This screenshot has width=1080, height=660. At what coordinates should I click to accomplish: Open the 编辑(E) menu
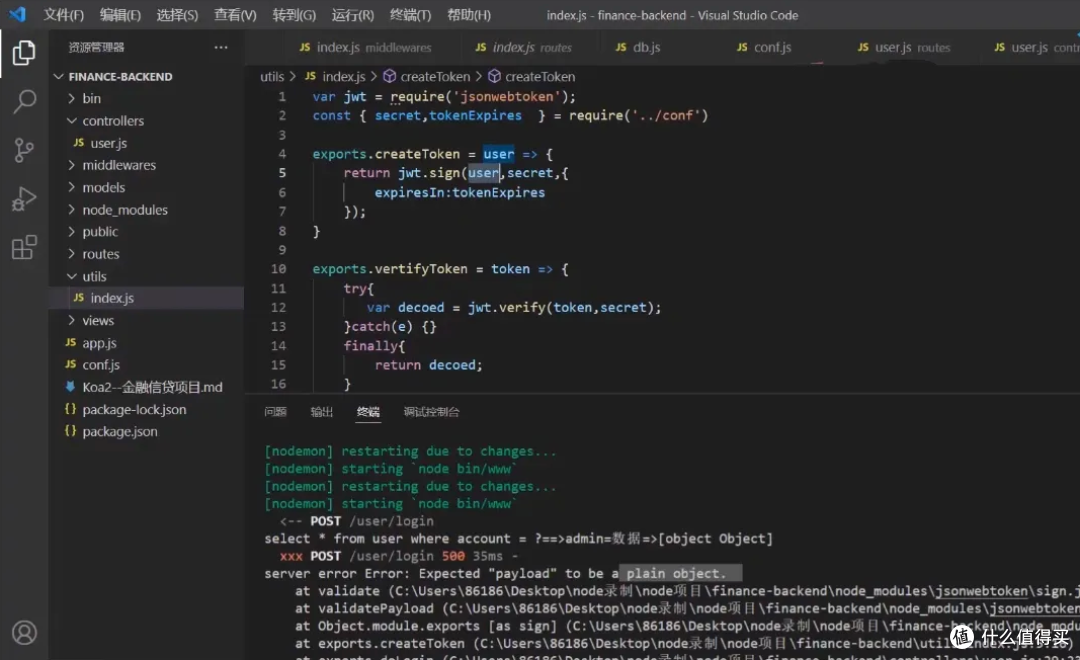pos(120,15)
